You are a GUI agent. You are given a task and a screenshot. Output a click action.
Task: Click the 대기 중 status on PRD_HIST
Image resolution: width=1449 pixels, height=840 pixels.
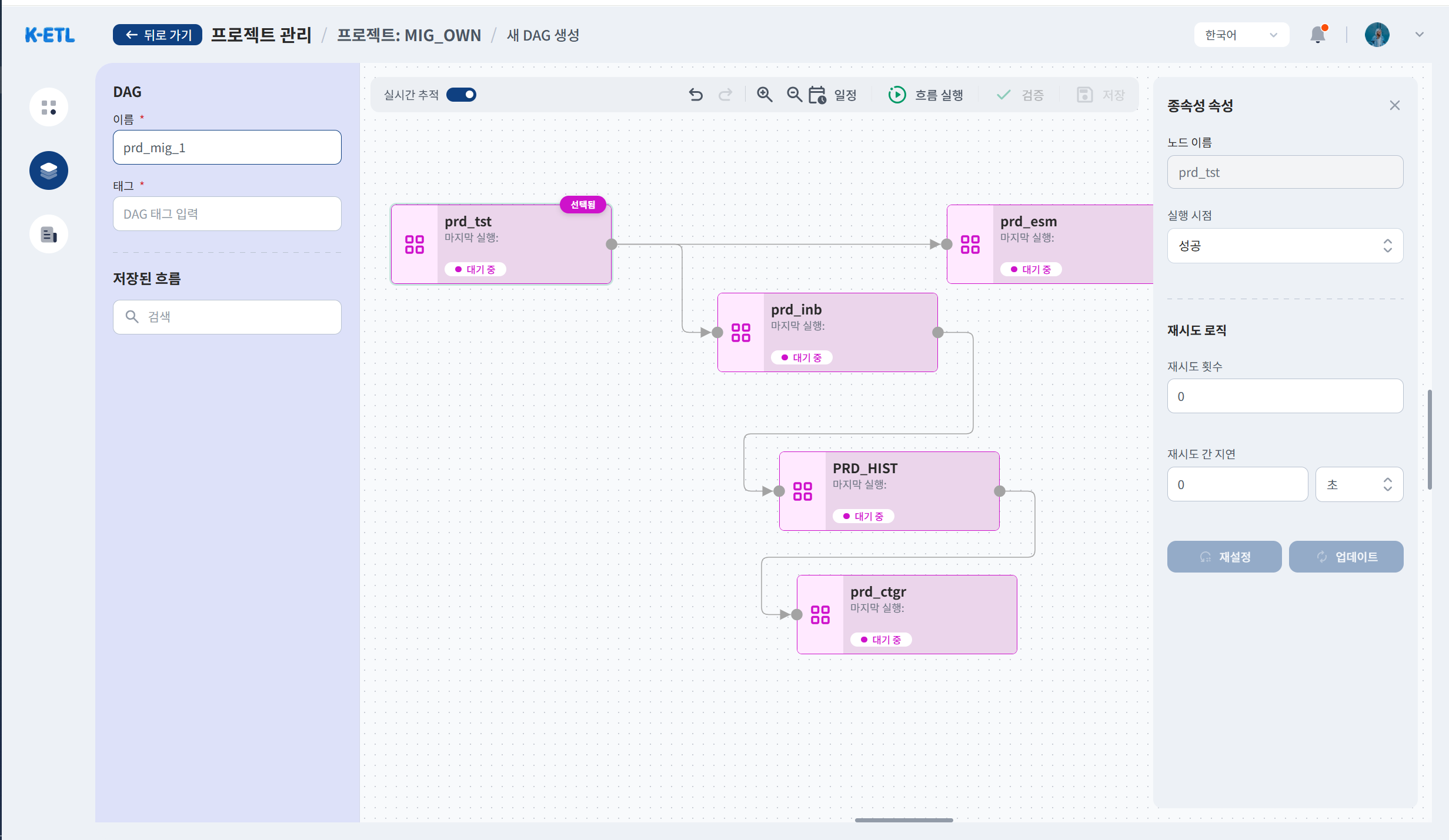pos(863,516)
